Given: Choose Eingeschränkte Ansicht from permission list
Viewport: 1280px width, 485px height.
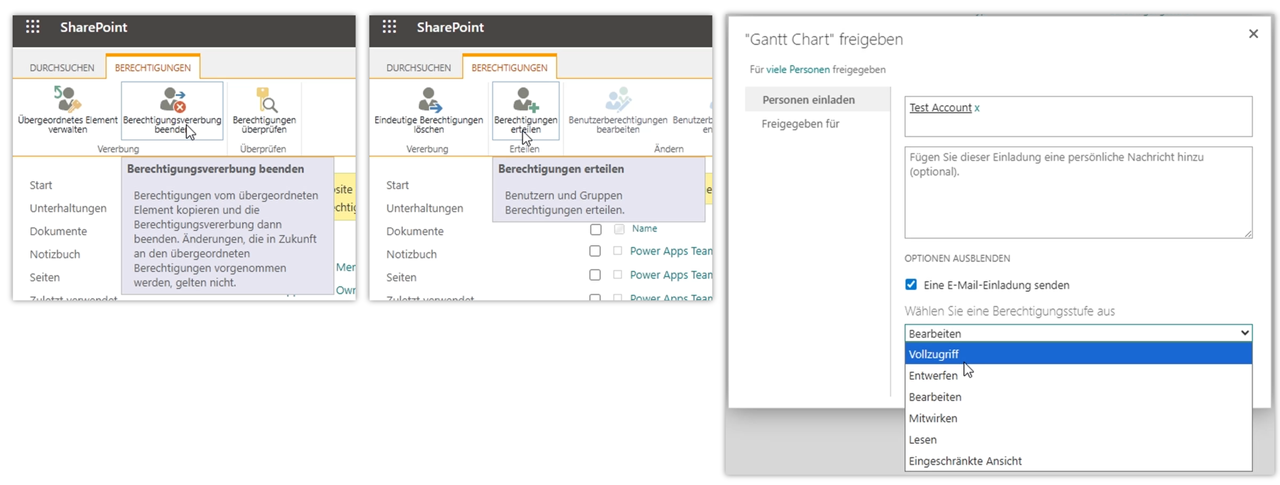Looking at the screenshot, I should click(1078, 461).
